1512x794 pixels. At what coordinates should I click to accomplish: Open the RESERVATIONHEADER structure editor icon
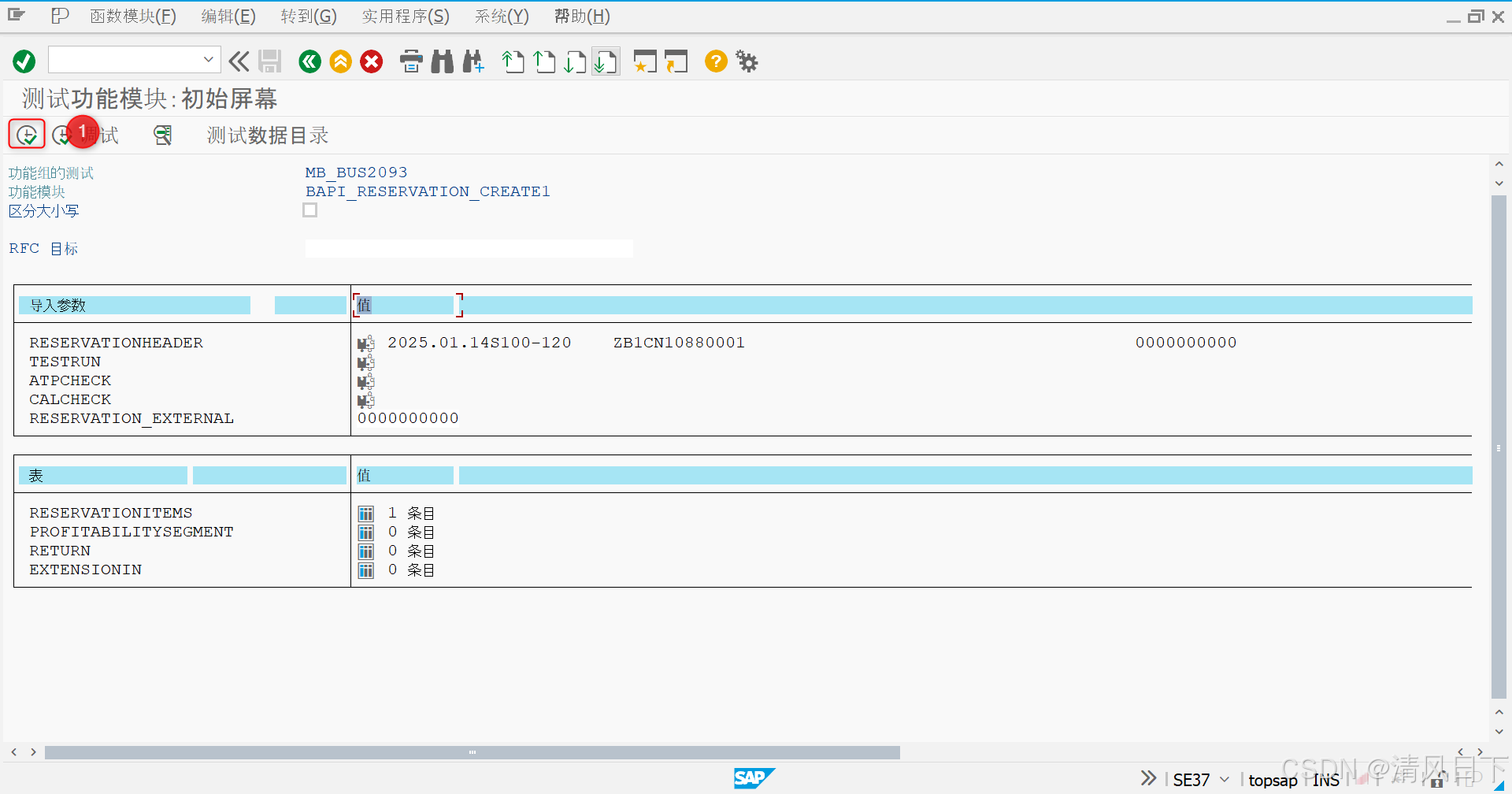[365, 343]
